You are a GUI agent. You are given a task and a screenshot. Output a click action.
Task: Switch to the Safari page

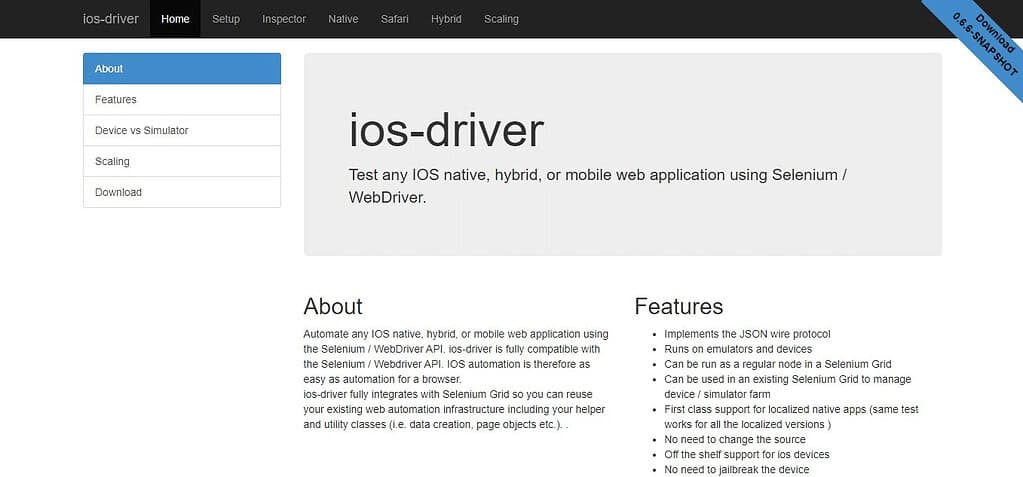pos(395,19)
